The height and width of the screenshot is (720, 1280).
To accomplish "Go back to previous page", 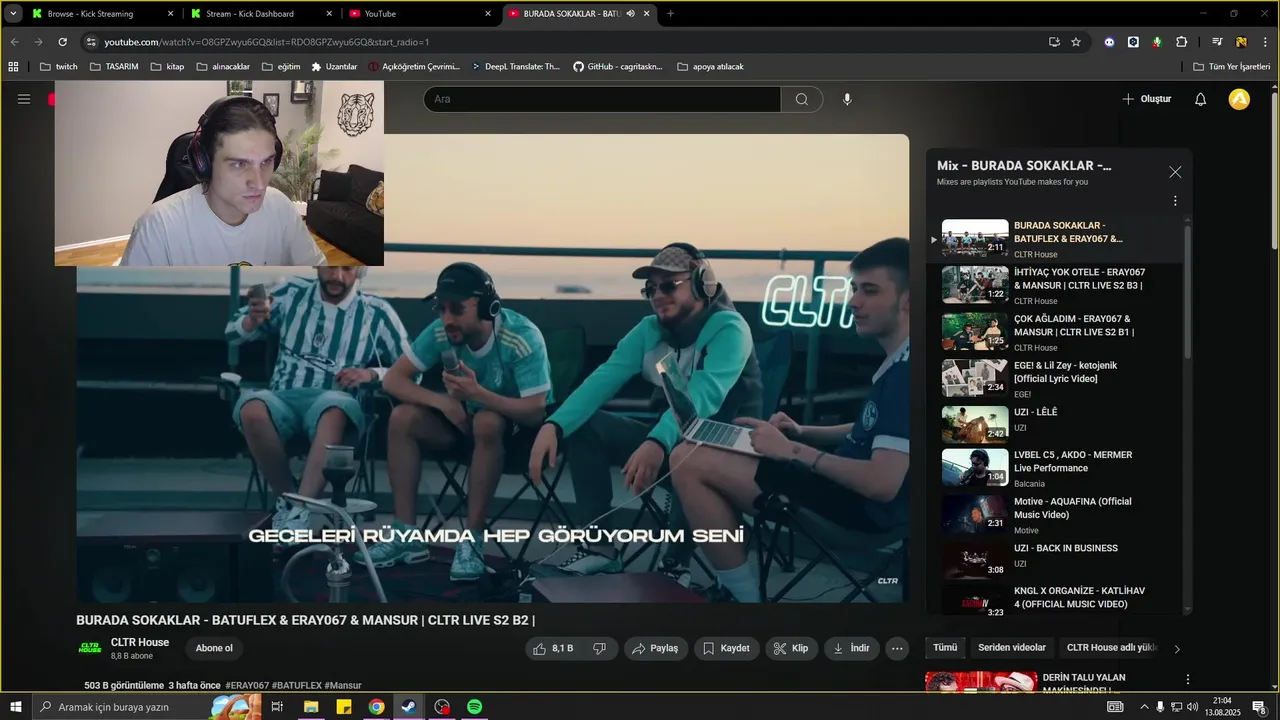I will coord(14,42).
